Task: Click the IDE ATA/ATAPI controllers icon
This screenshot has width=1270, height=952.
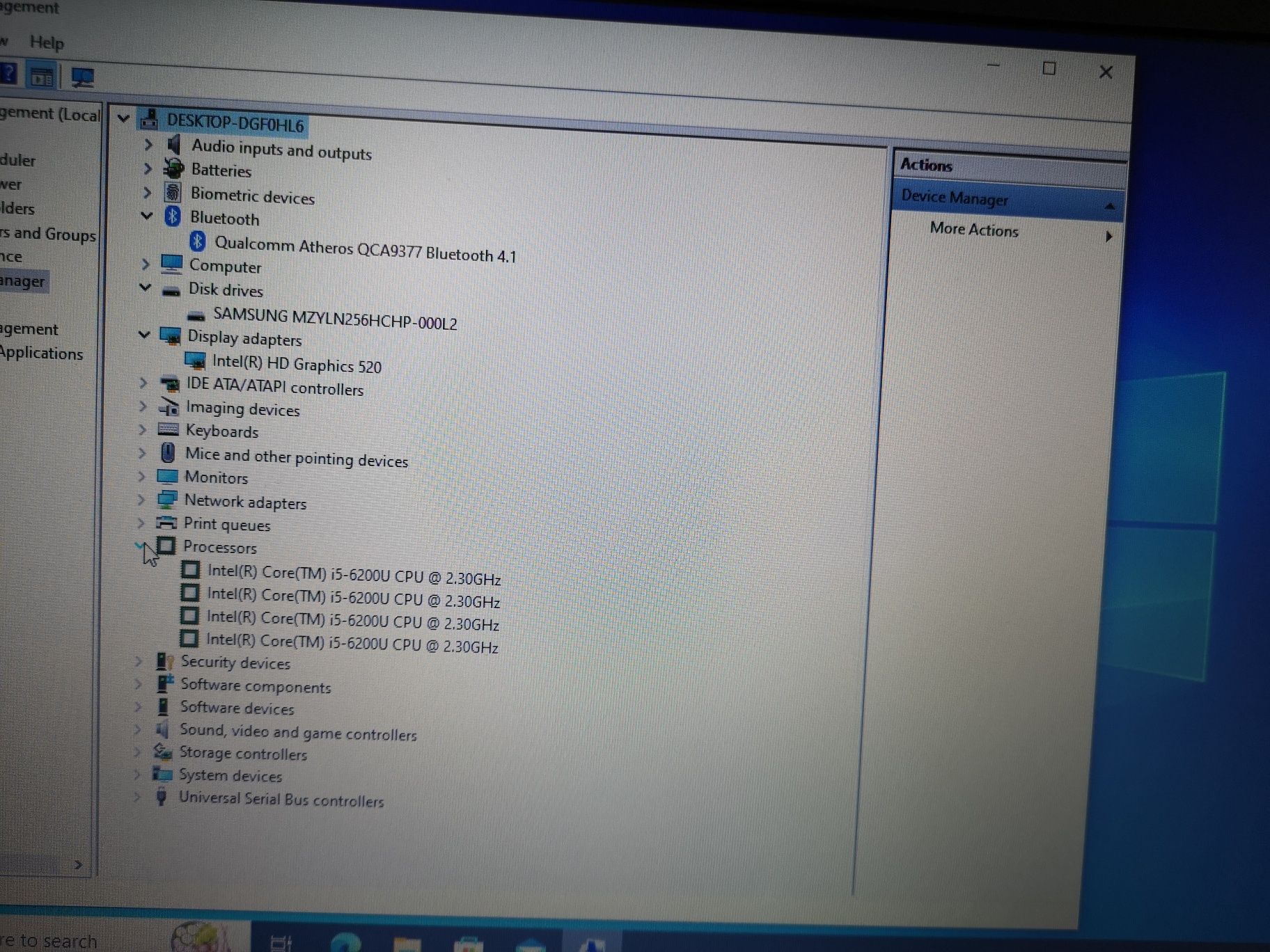Action: pyautogui.click(x=169, y=383)
